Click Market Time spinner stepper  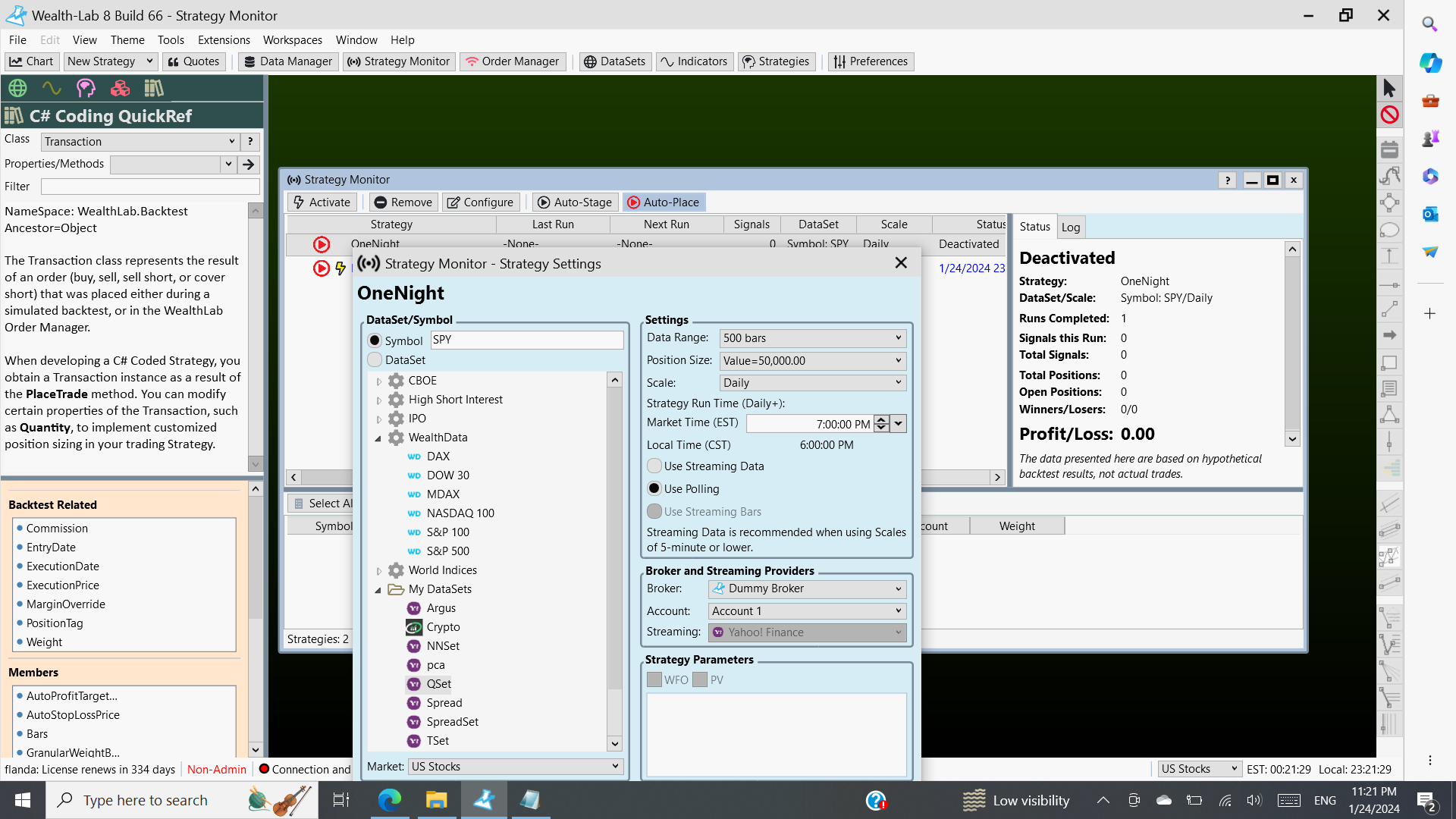tap(881, 424)
